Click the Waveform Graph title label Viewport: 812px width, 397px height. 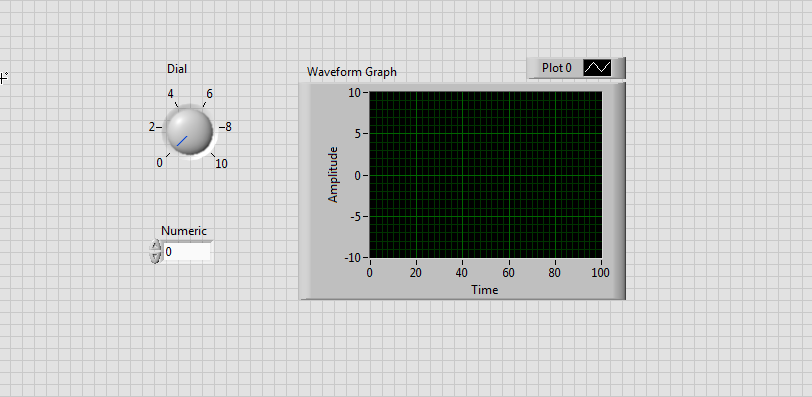[352, 72]
